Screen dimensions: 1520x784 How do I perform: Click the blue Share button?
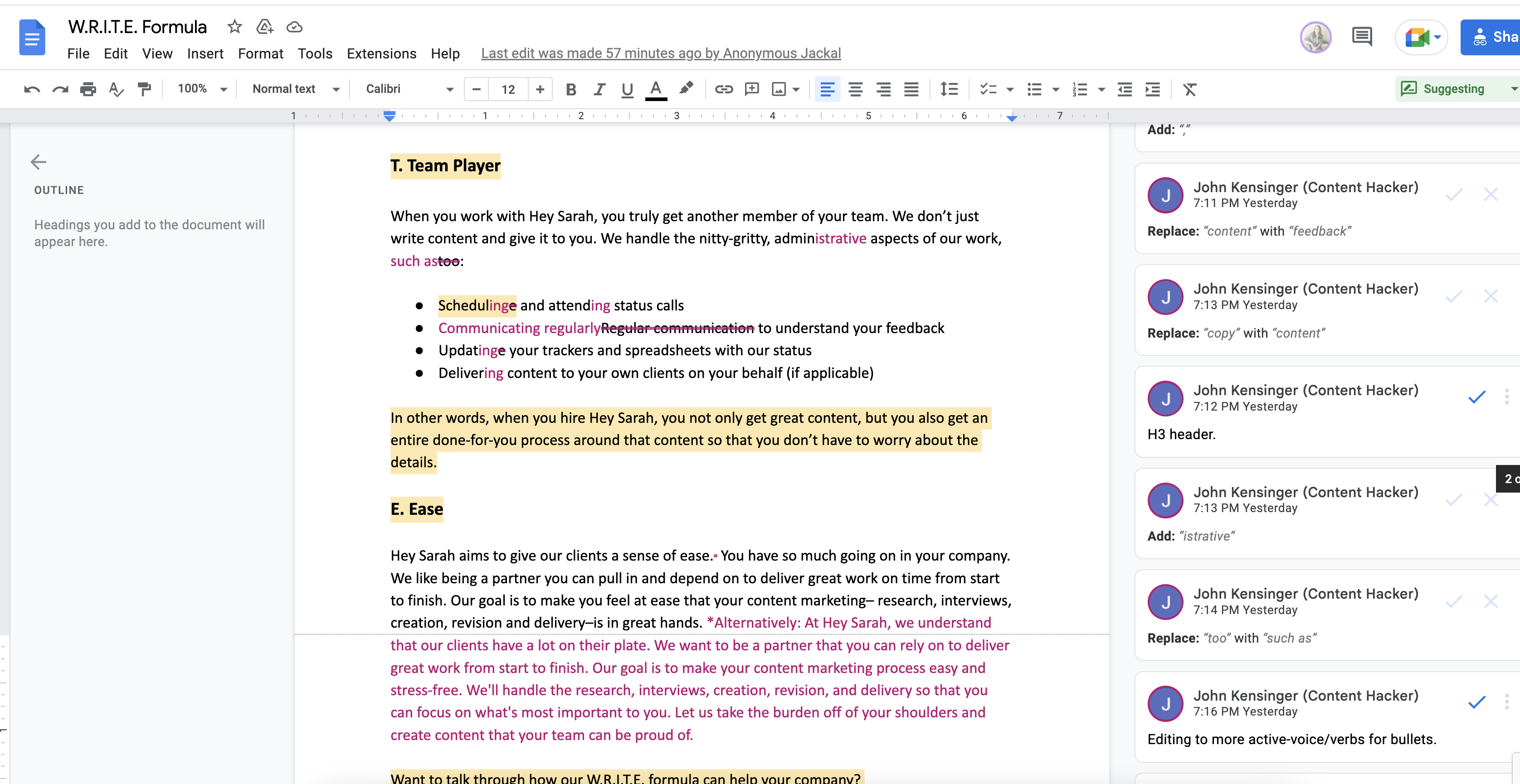(1491, 37)
